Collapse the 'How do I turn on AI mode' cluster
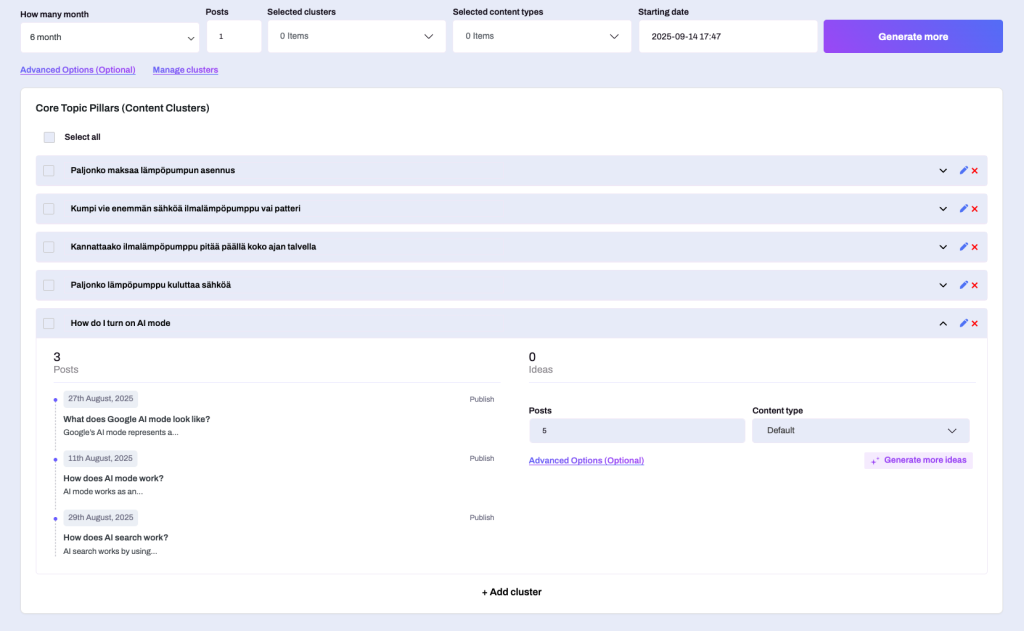 pyautogui.click(x=943, y=324)
